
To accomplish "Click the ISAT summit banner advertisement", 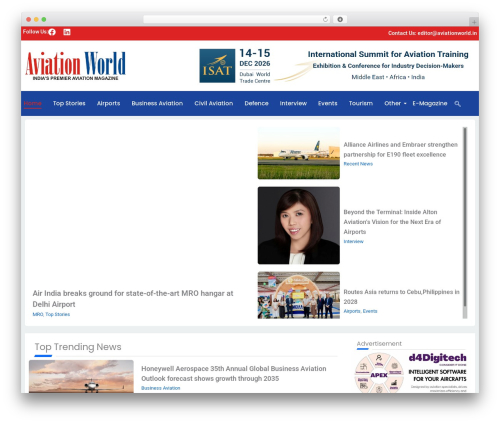I will coord(334,66).
